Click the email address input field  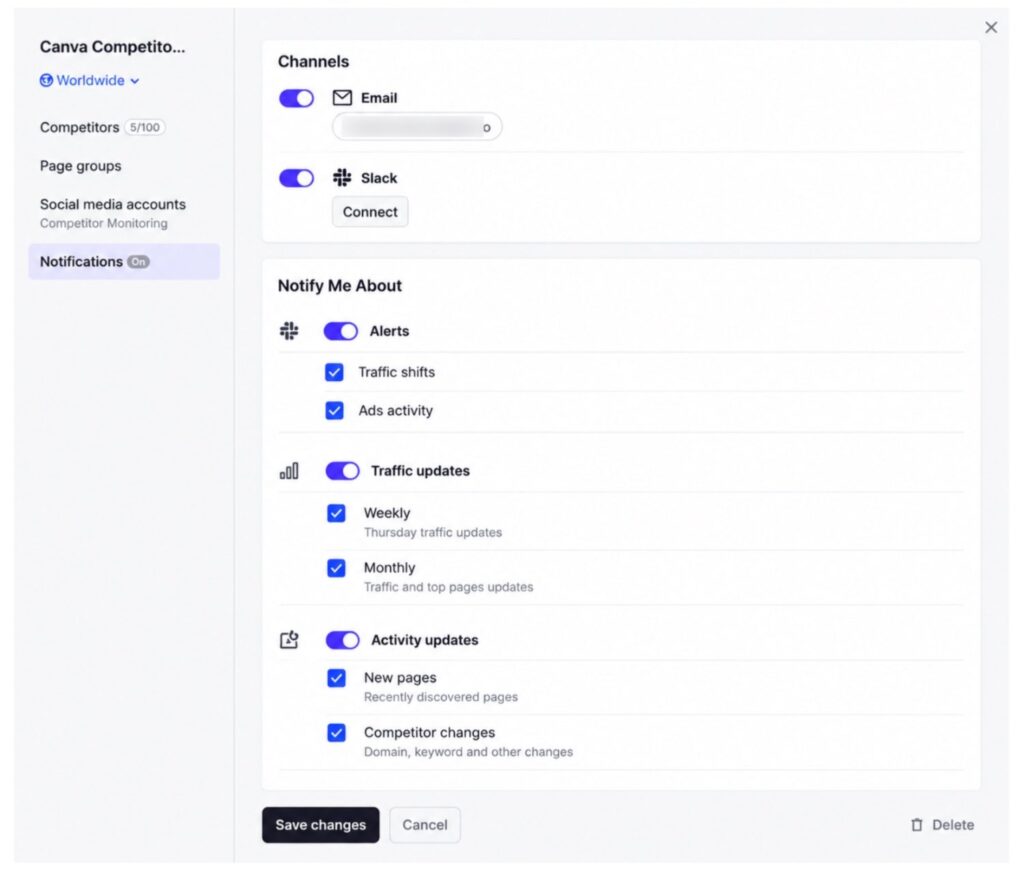click(x=417, y=127)
